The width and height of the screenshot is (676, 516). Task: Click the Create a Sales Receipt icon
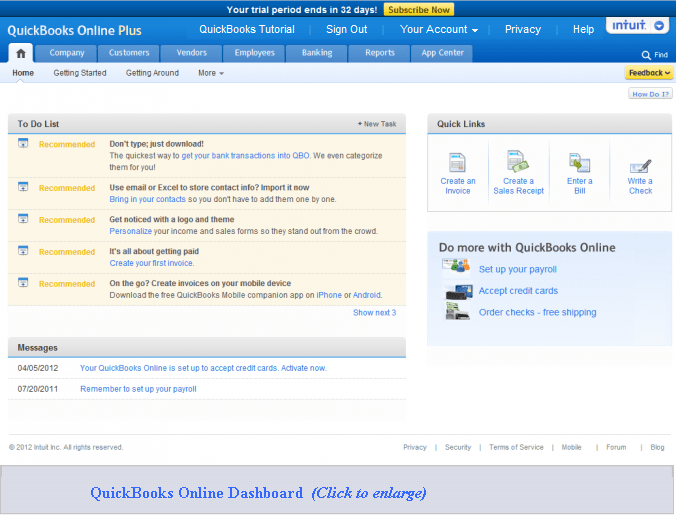517,161
